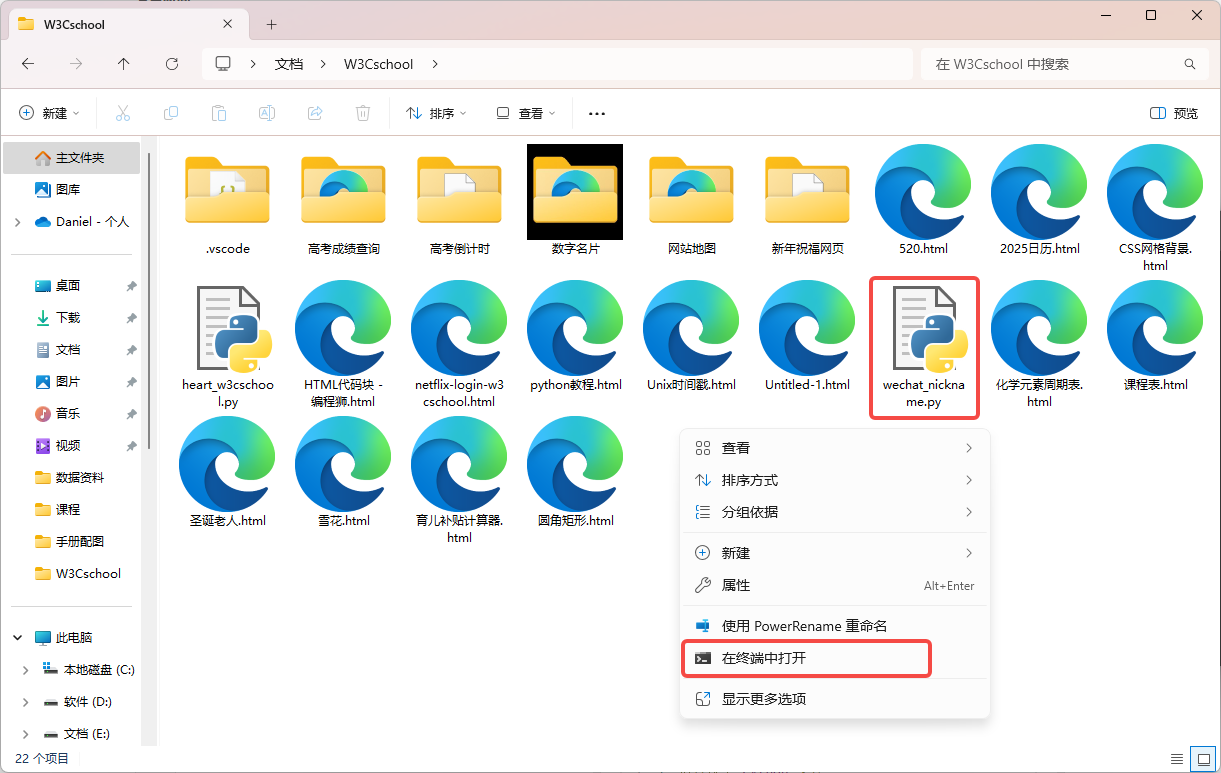The width and height of the screenshot is (1221, 773).
Task: Click the search magnifier icon
Action: click(x=1190, y=64)
